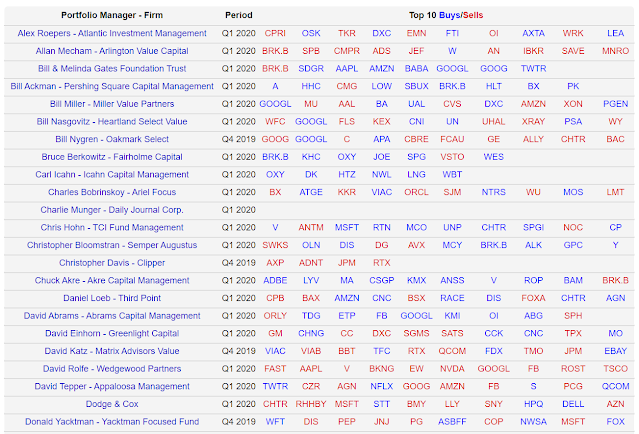Image resolution: width=639 pixels, height=434 pixels.
Task: Open David Rolfe - Wedgewood Partners
Action: (112, 369)
